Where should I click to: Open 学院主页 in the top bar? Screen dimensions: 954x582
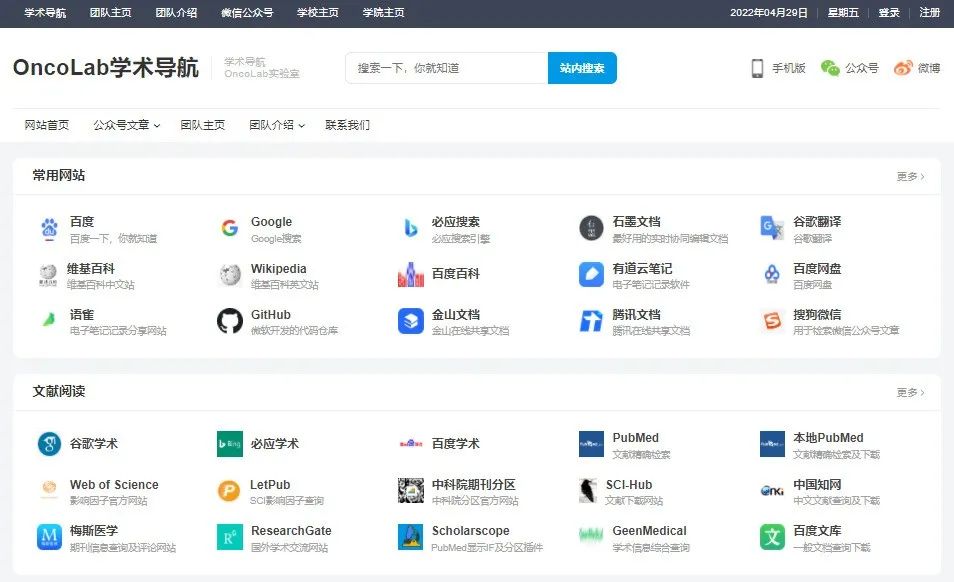383,13
